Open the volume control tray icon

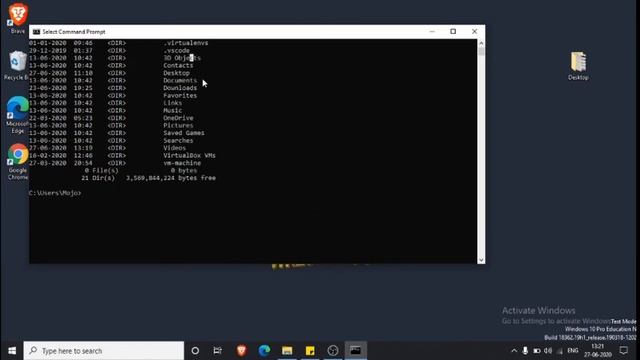coord(548,351)
